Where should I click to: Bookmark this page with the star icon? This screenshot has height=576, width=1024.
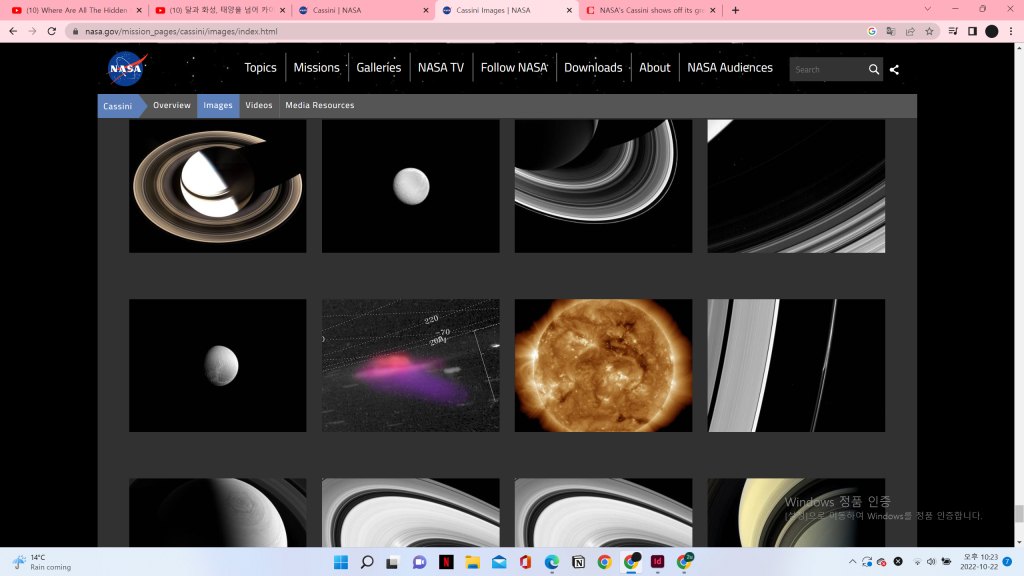point(929,31)
